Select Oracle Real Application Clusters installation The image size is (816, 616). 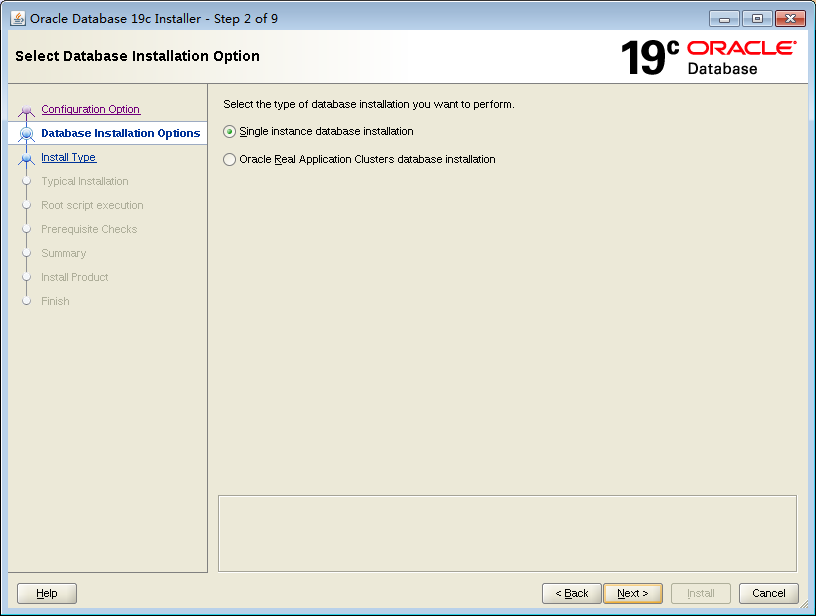click(229, 159)
